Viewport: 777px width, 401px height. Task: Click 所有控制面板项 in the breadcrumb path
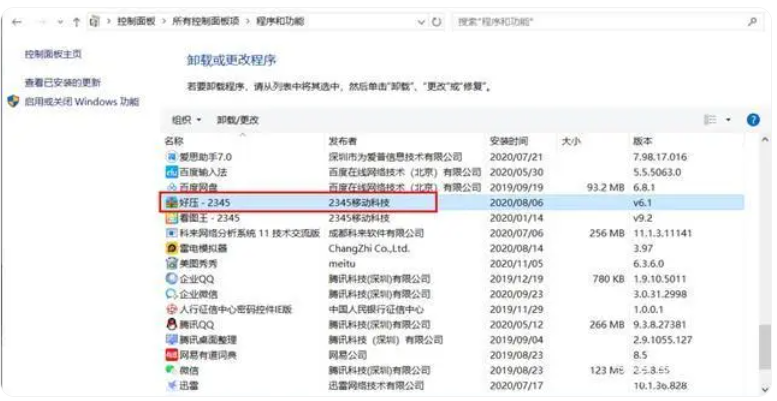pos(205,21)
